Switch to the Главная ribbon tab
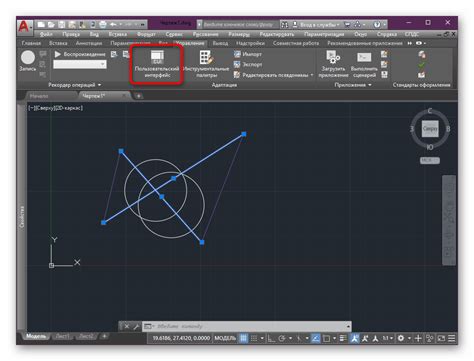 [x=31, y=43]
